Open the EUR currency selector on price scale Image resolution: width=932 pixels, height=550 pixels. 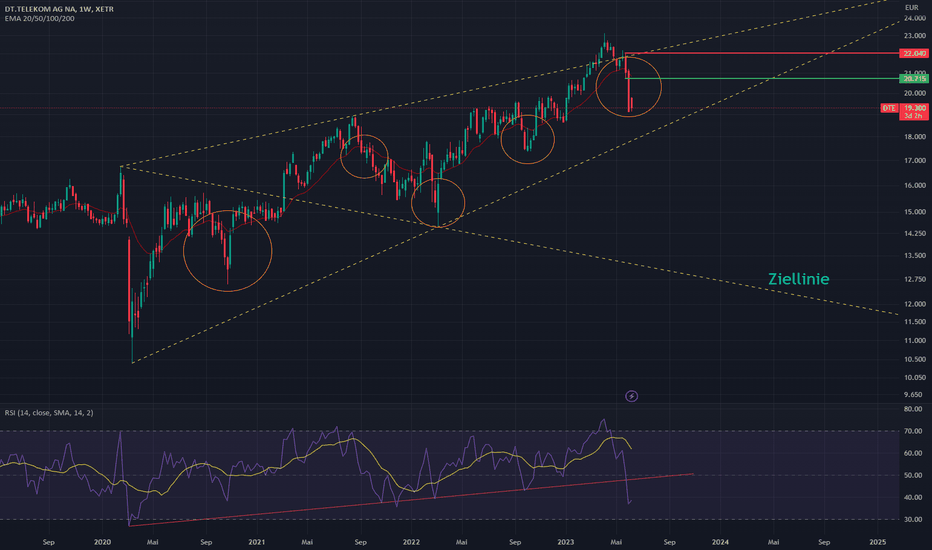tap(911, 8)
